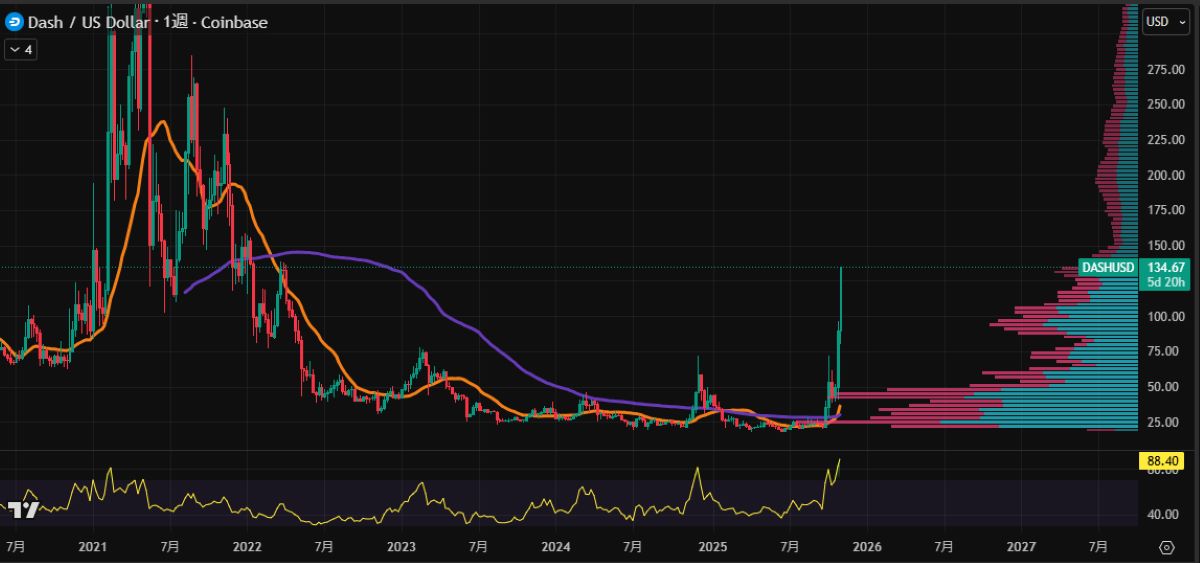This screenshot has width=1200, height=563.
Task: Click the 250.00 price scale label
Action: click(x=1164, y=104)
